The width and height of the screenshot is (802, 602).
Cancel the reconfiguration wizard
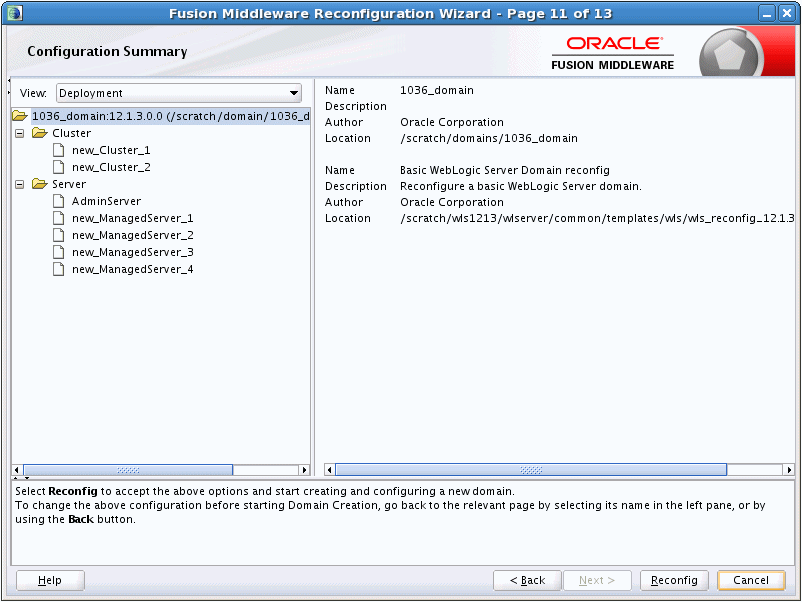point(751,581)
